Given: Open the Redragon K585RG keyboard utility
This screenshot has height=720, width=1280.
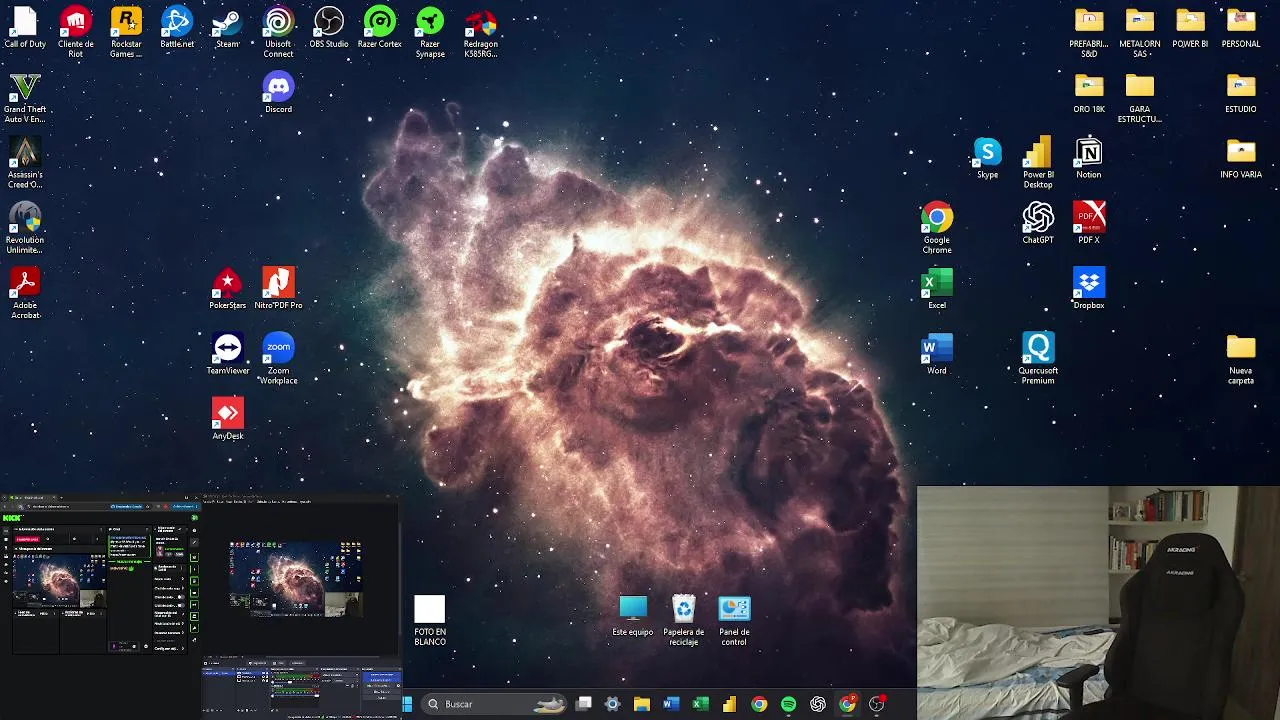Looking at the screenshot, I should click(481, 32).
